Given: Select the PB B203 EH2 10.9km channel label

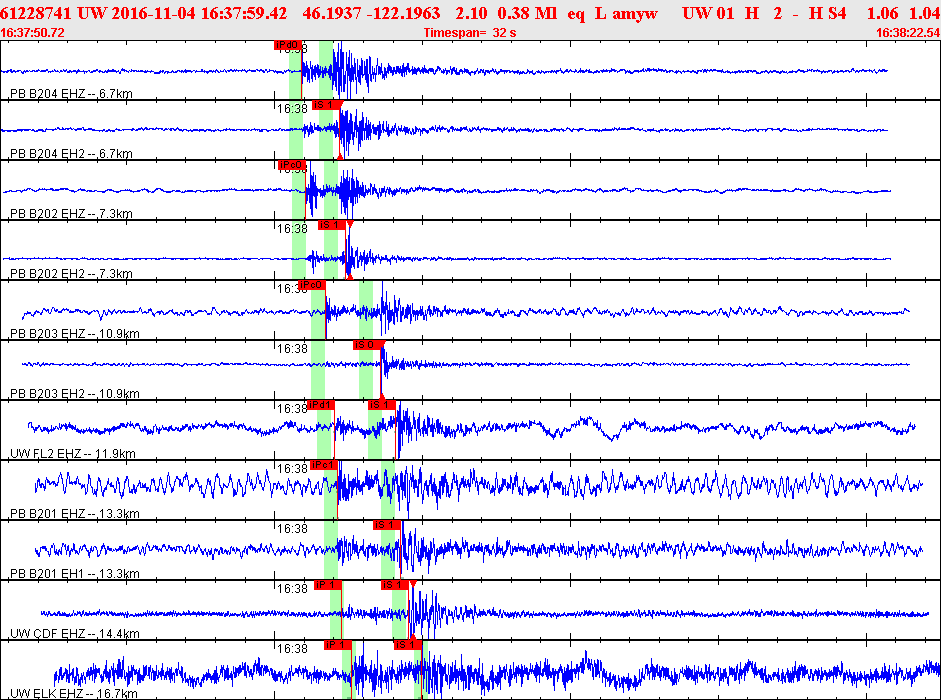Looking at the screenshot, I should [74, 394].
